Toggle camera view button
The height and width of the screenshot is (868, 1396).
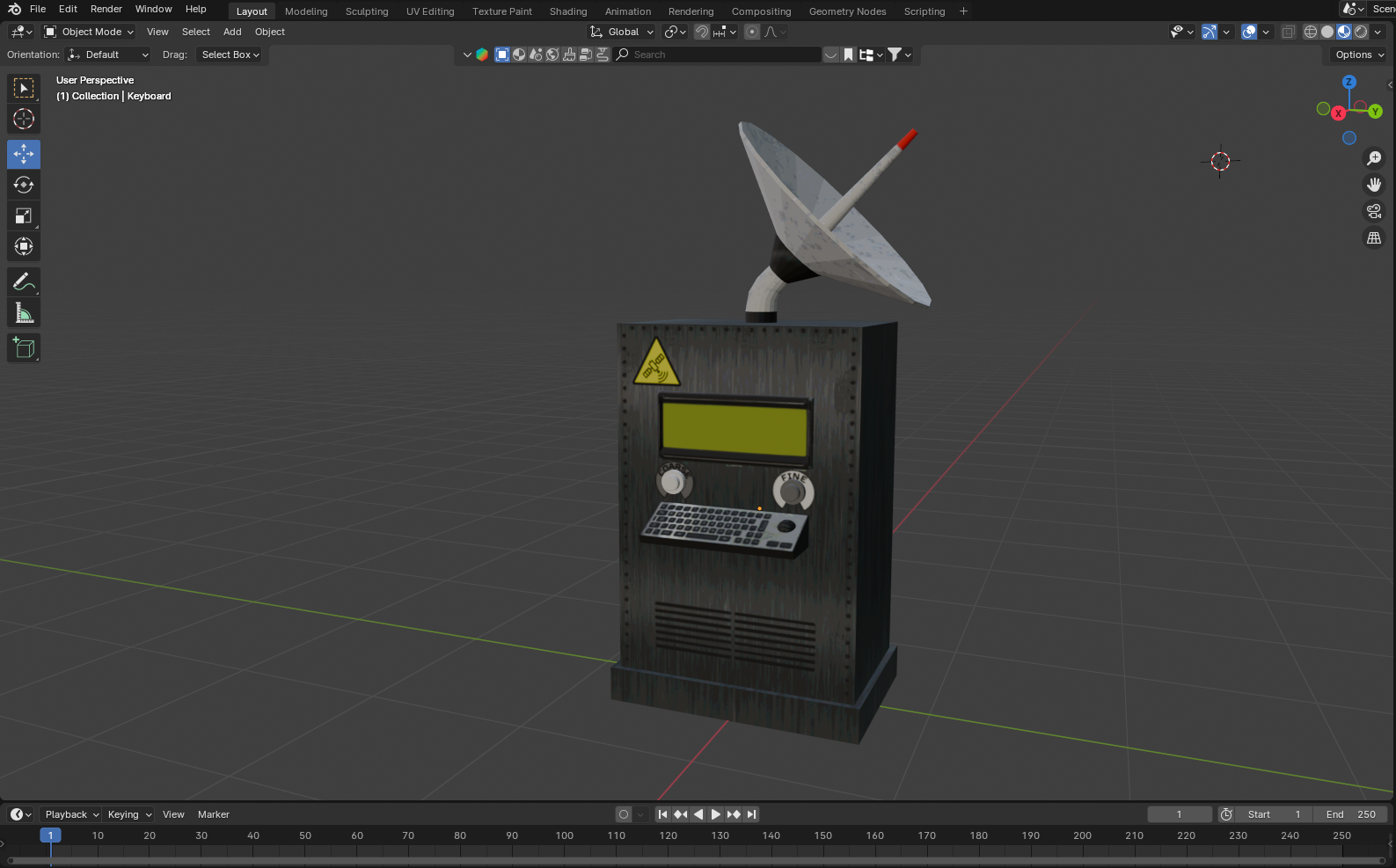coord(1374,211)
